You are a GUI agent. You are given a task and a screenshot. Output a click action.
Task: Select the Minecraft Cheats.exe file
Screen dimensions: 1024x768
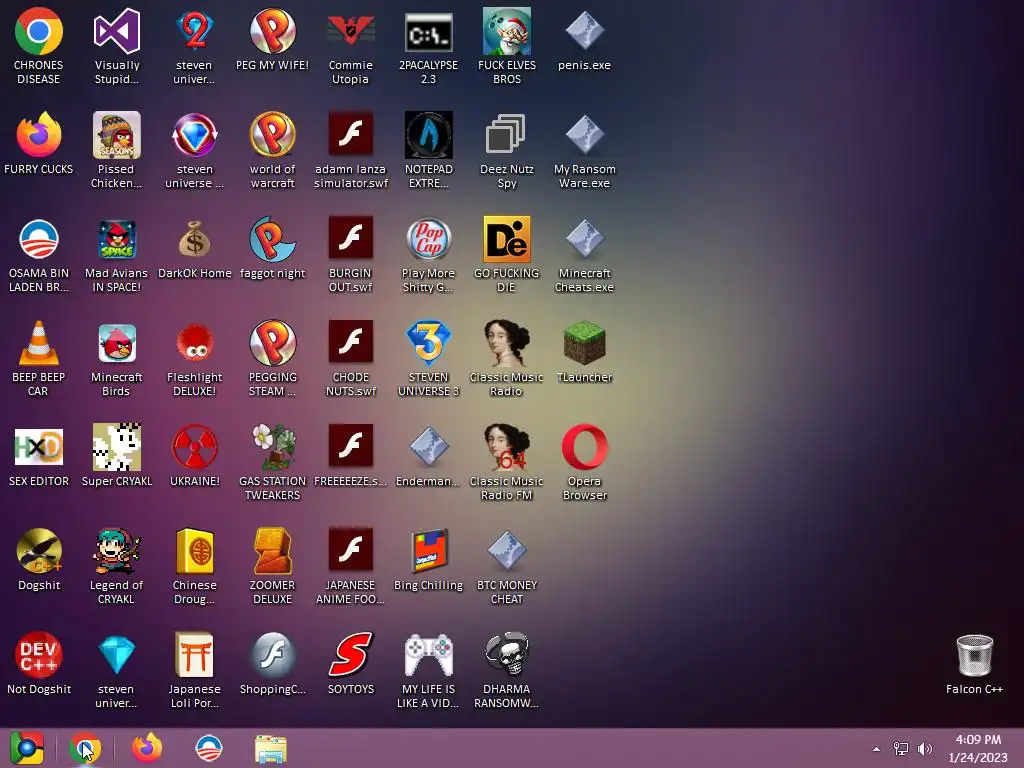[584, 239]
